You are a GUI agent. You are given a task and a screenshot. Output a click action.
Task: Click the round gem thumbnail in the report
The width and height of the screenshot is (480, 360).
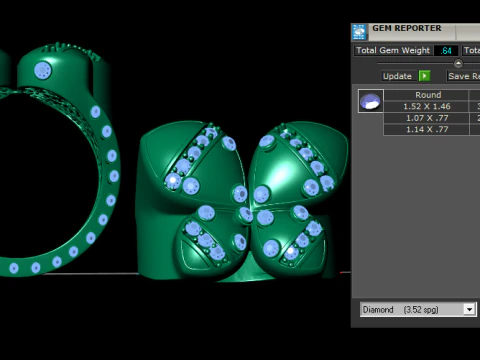click(x=371, y=101)
